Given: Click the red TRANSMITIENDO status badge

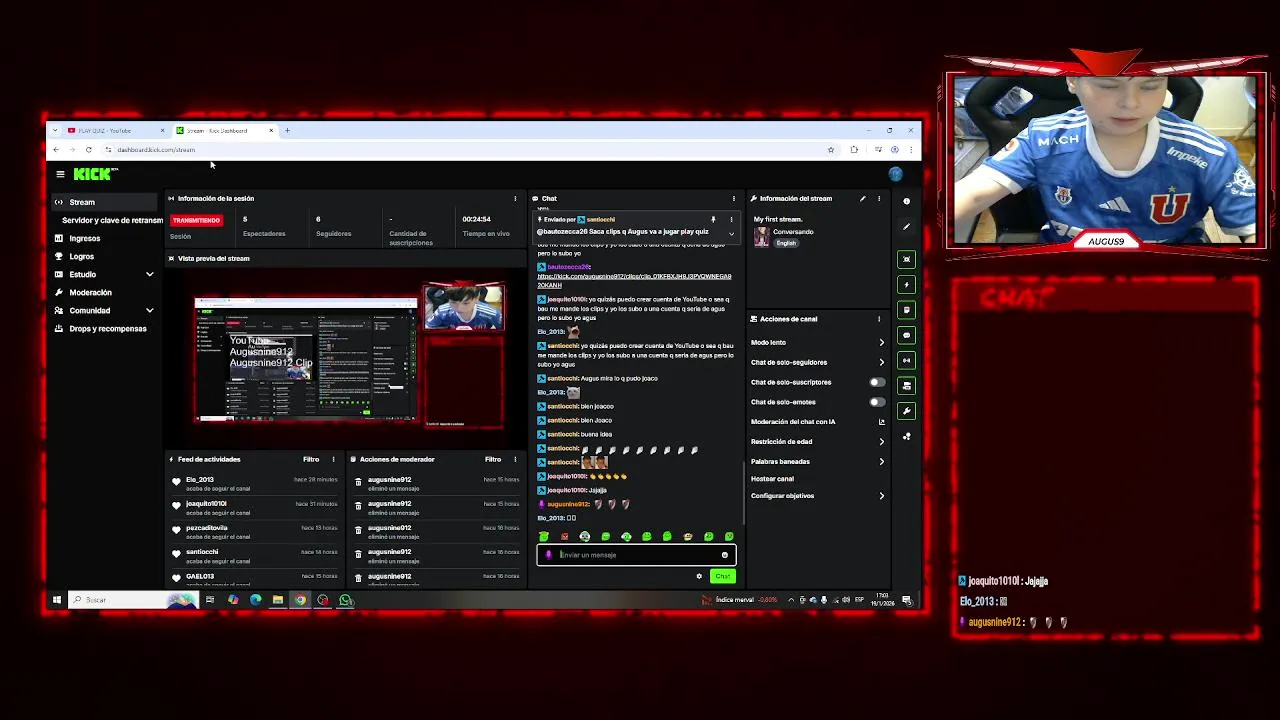Looking at the screenshot, I should (x=196, y=220).
